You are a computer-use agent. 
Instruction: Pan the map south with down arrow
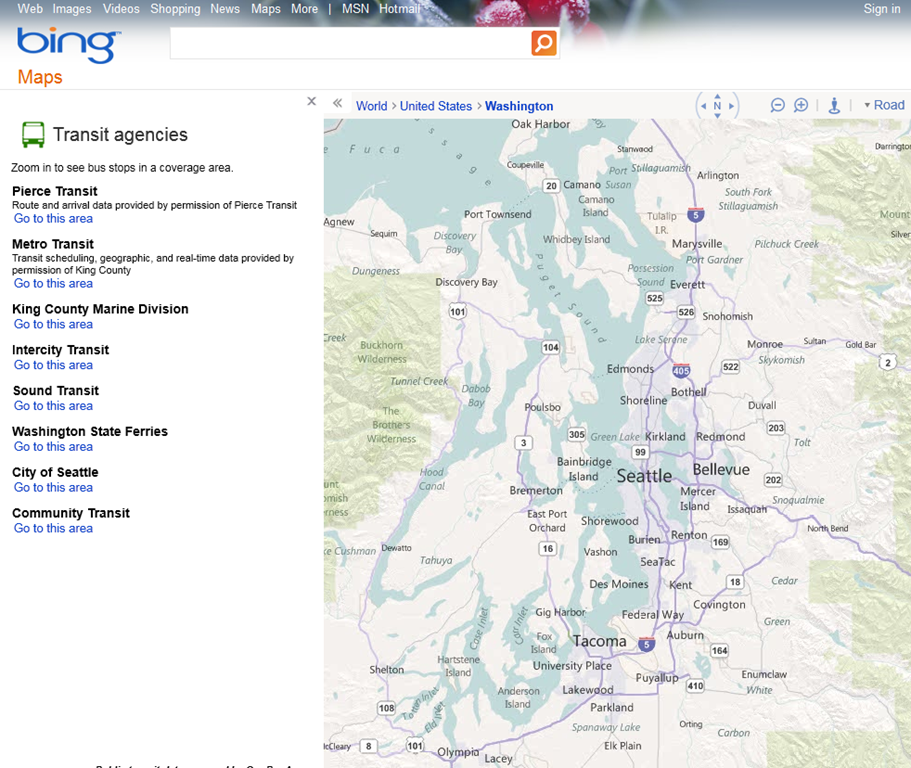(x=718, y=116)
